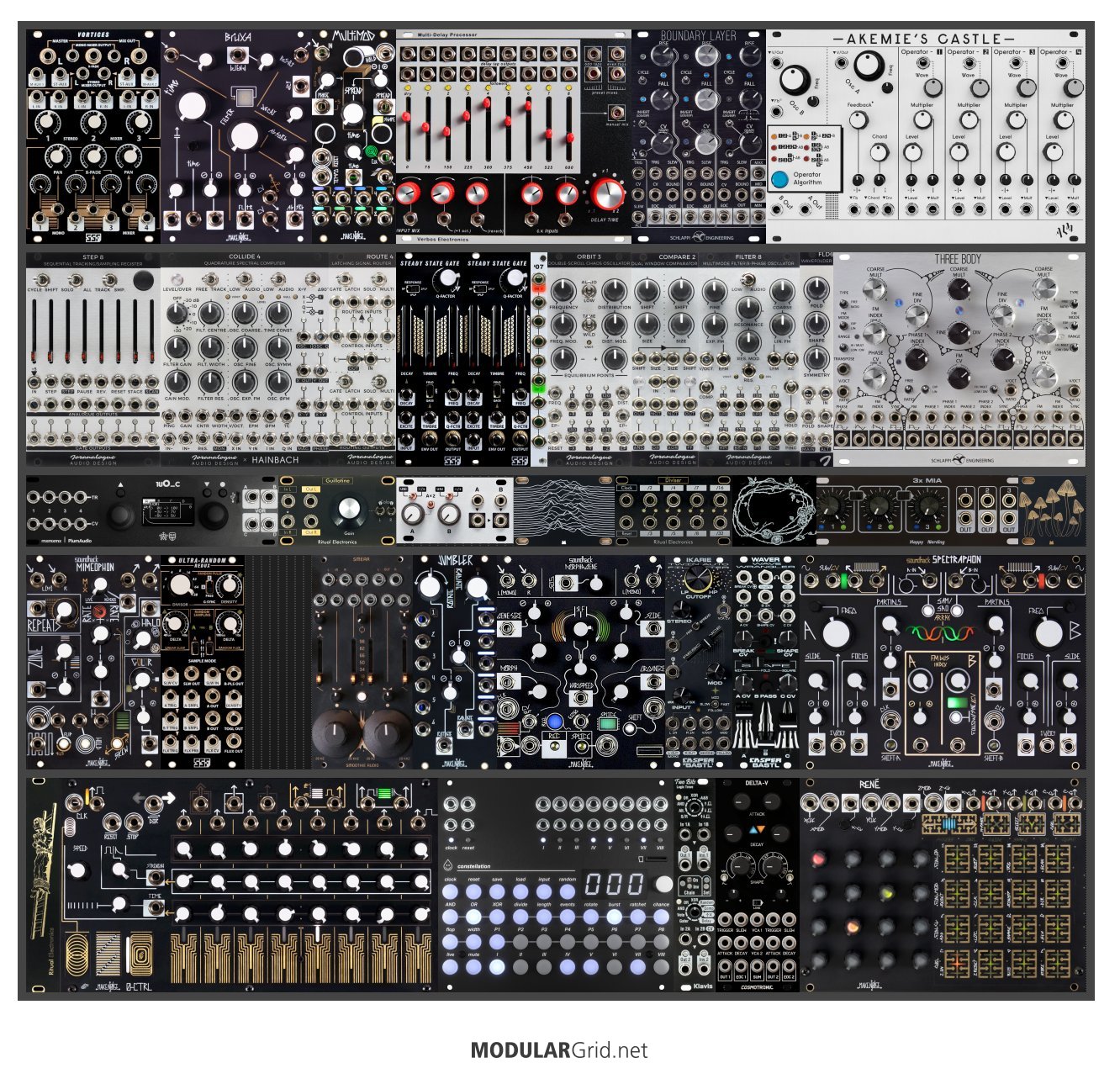Click the Freq A knob on Spectraphon
This screenshot has height=1068, width=1120.
(x=837, y=633)
